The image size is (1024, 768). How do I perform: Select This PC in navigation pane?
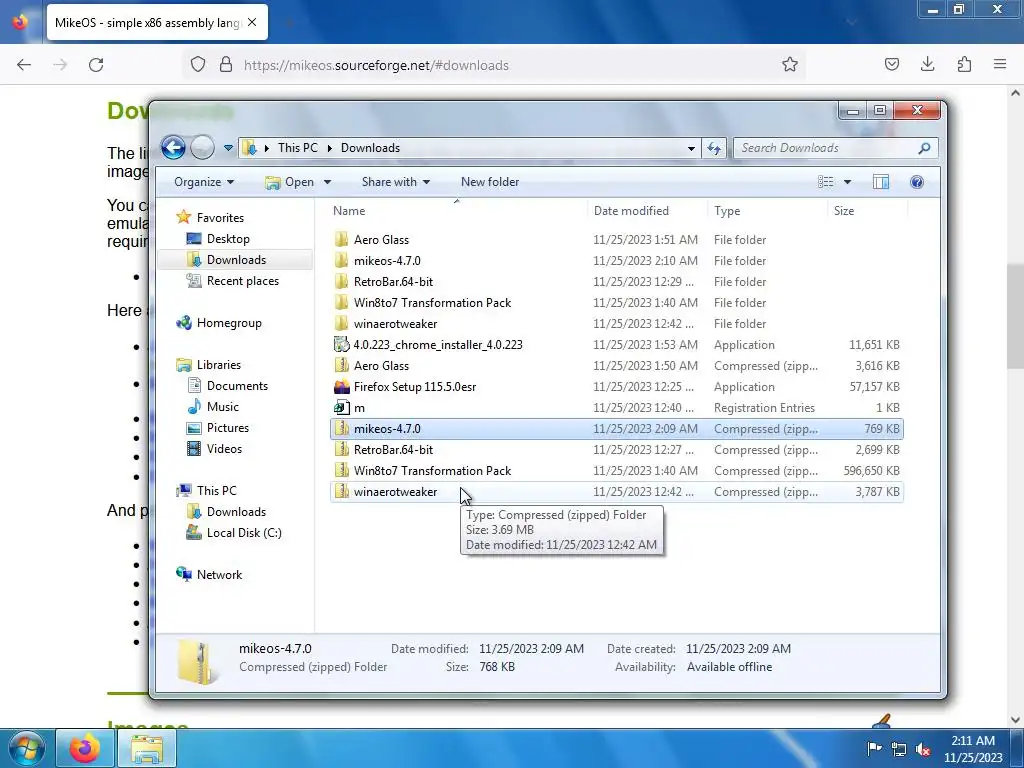tap(216, 490)
